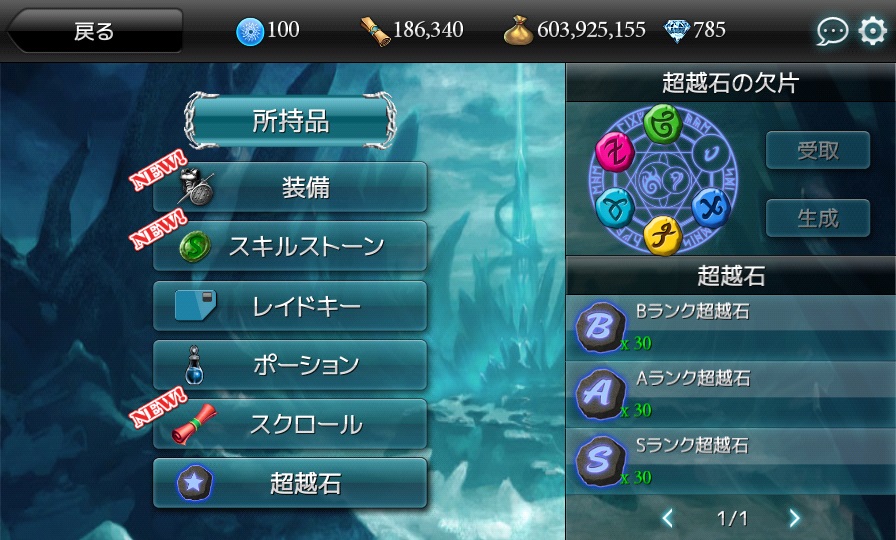The width and height of the screenshot is (896, 540).
Task: Select the Sランク超越石 list item
Action: [x=730, y=461]
